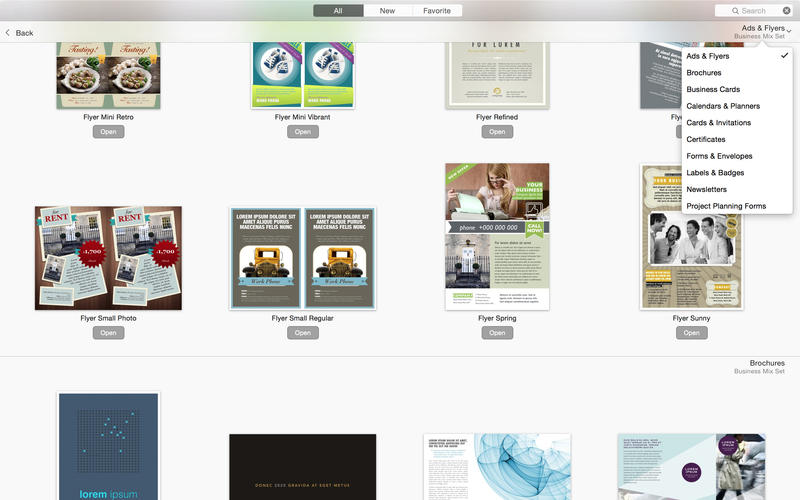This screenshot has height=500, width=800.
Task: Switch to the New tab
Action: (x=387, y=11)
